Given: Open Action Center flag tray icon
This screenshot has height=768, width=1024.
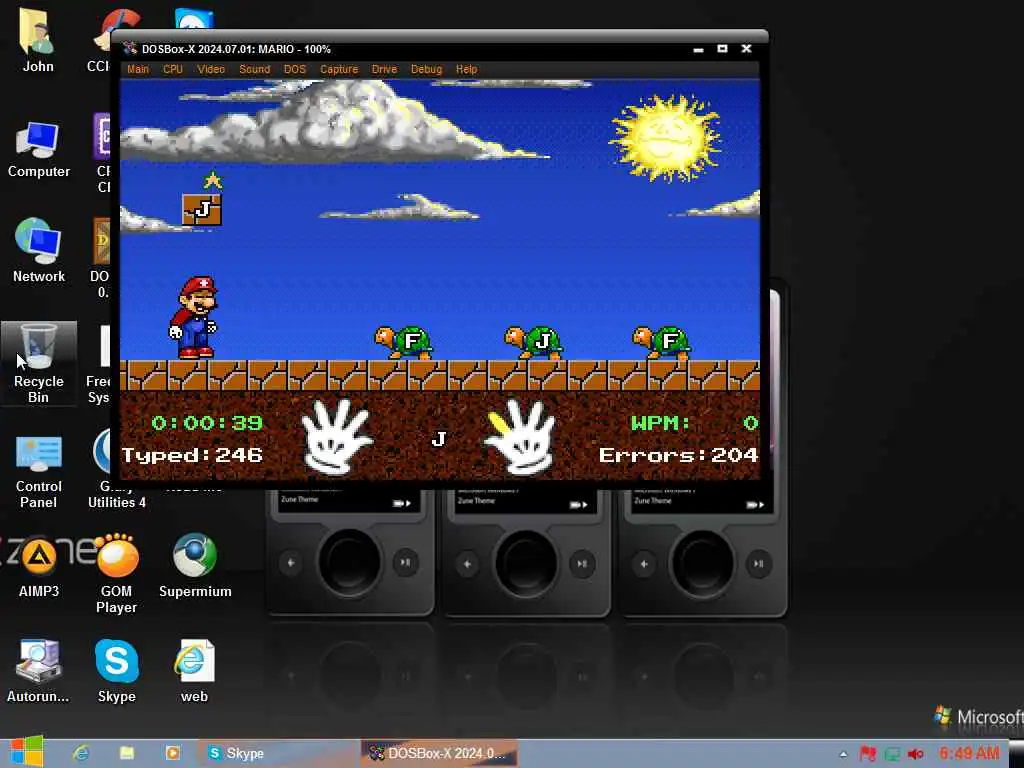Looking at the screenshot, I should pyautogui.click(x=868, y=754).
